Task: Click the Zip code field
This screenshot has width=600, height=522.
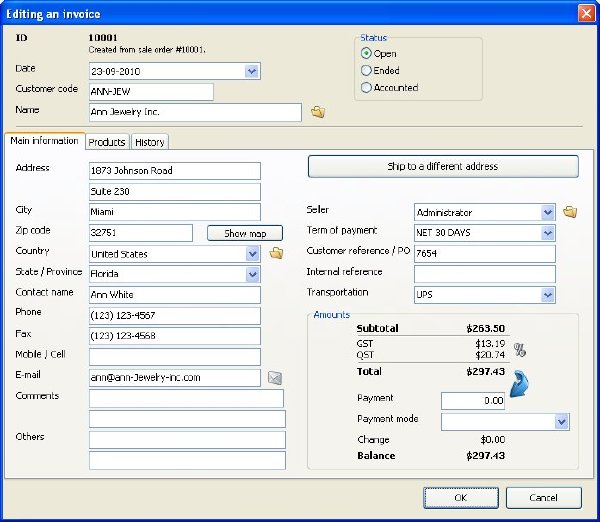Action: 141,233
